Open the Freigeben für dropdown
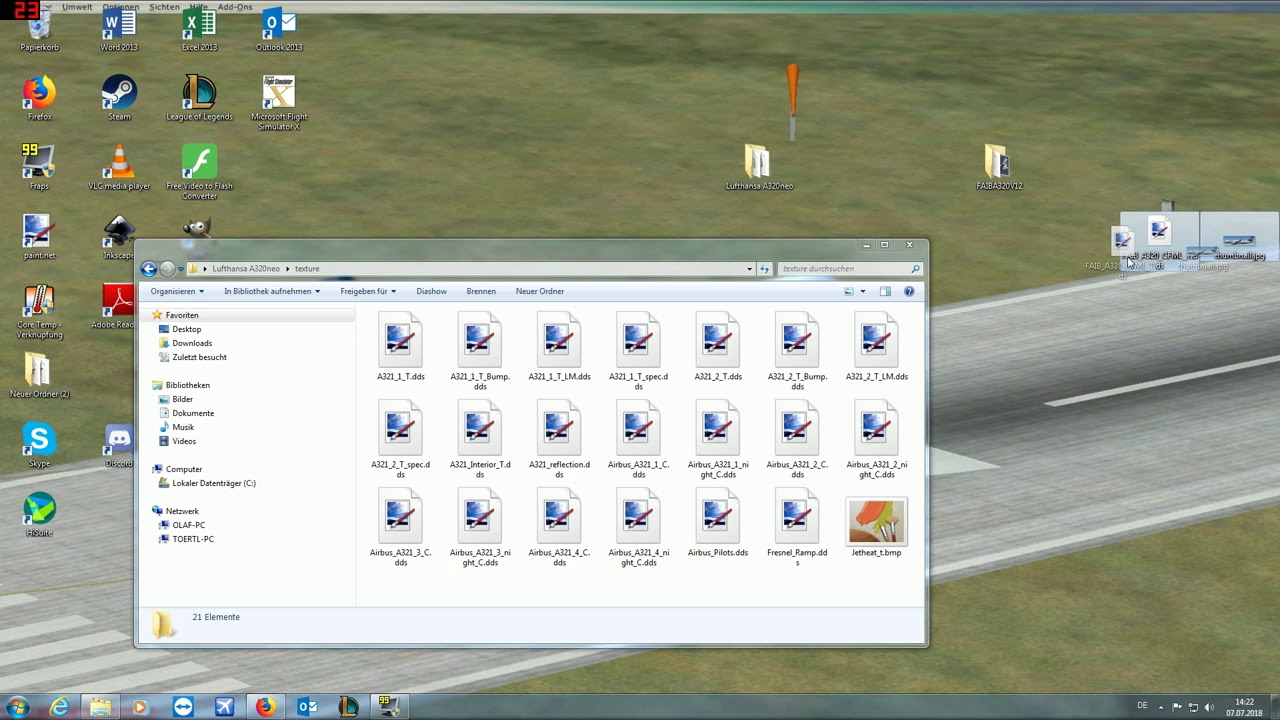This screenshot has width=1280, height=720. pyautogui.click(x=368, y=291)
